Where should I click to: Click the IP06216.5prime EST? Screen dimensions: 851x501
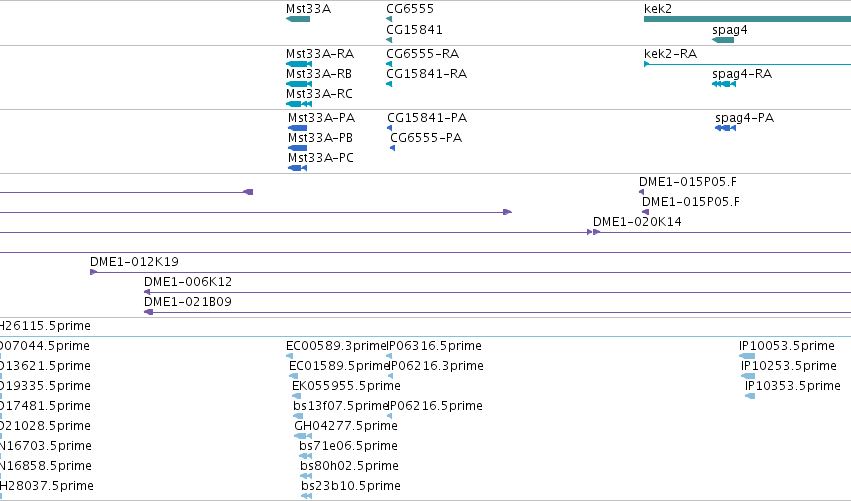389,416
